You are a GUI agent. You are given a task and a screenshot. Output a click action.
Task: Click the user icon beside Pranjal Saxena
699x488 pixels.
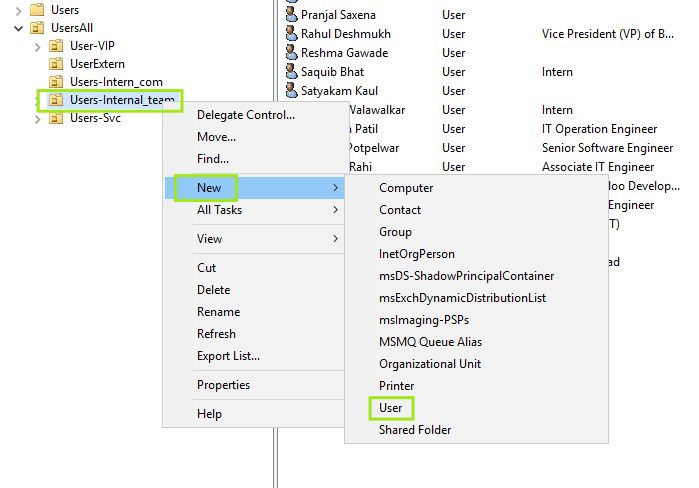(x=291, y=16)
